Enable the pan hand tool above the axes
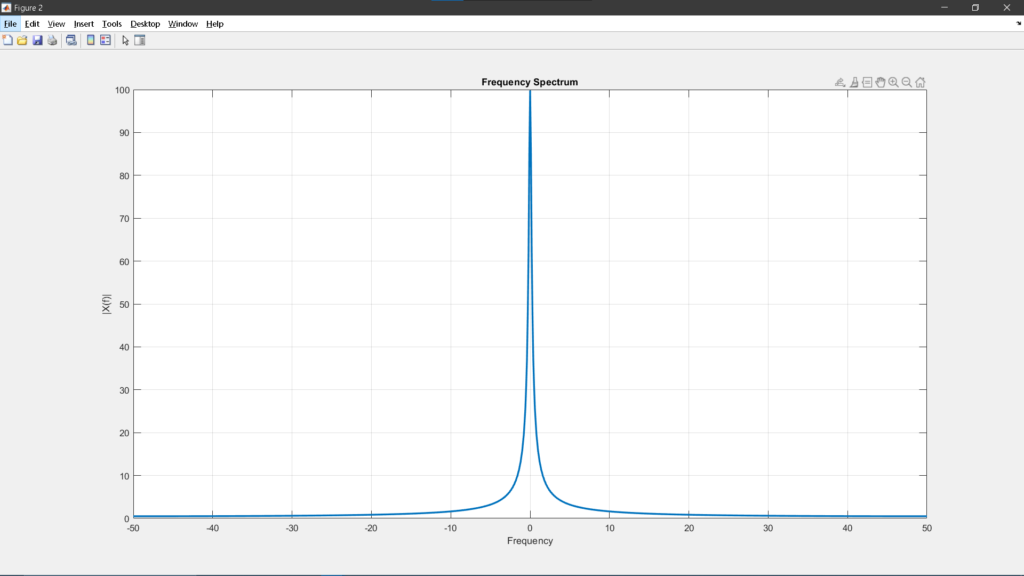Image resolution: width=1024 pixels, height=576 pixels. tap(880, 82)
